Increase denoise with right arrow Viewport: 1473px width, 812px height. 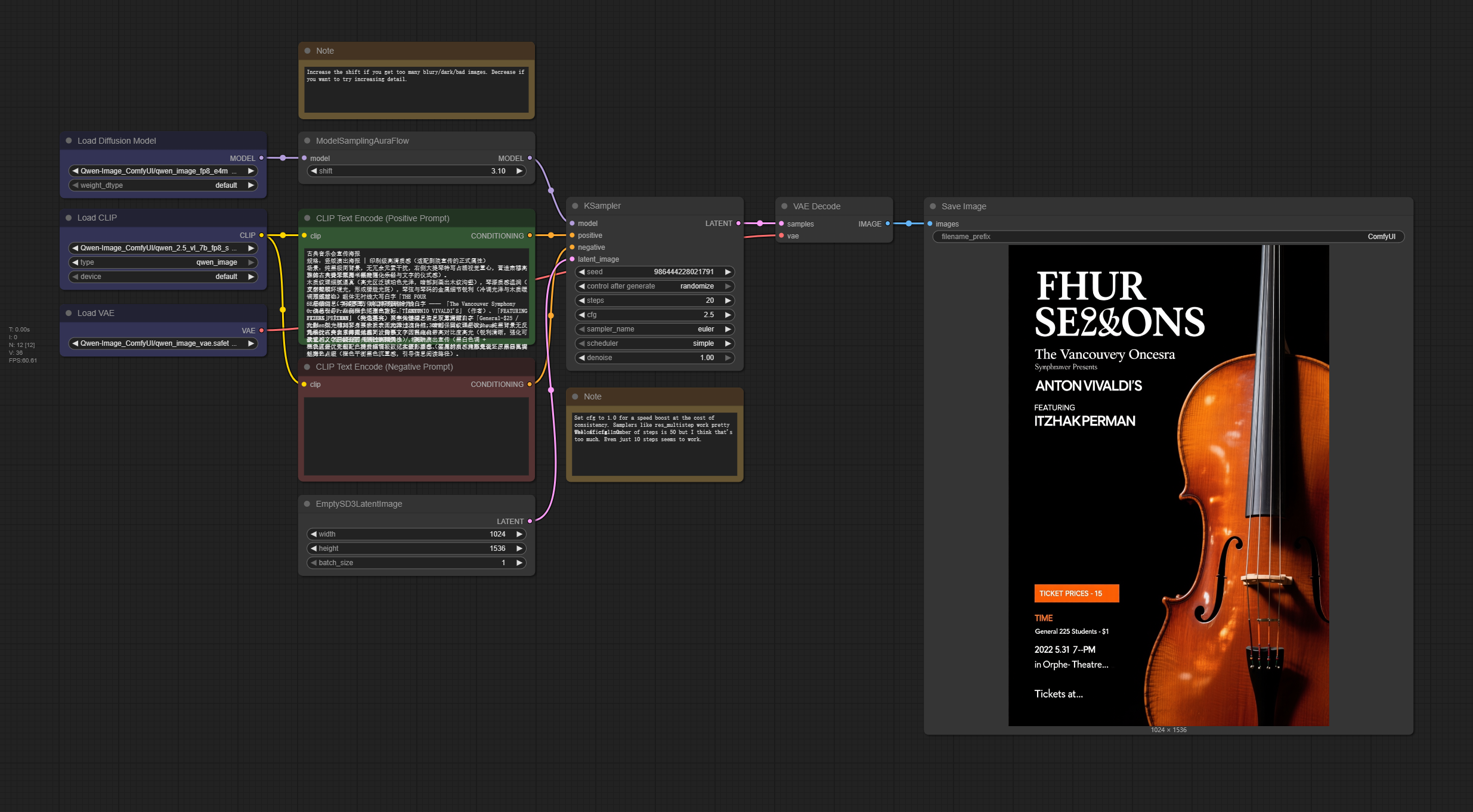pos(728,358)
